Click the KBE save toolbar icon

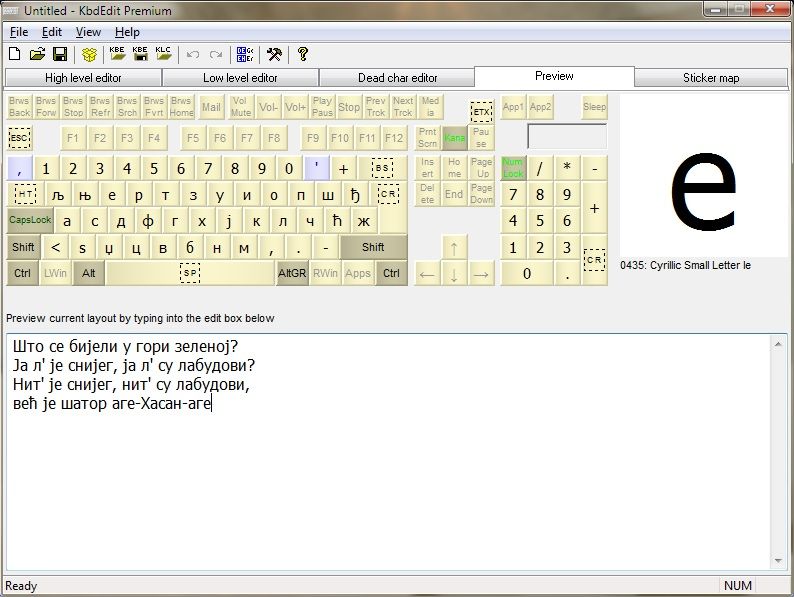pyautogui.click(x=140, y=54)
